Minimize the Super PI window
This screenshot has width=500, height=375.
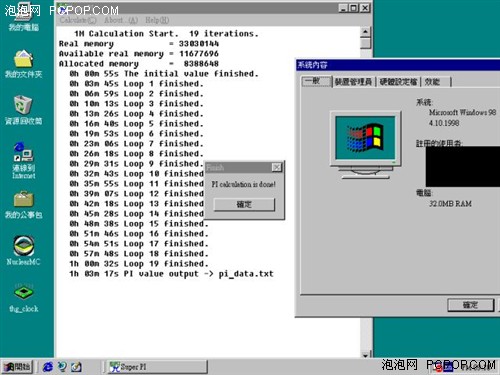344,8
